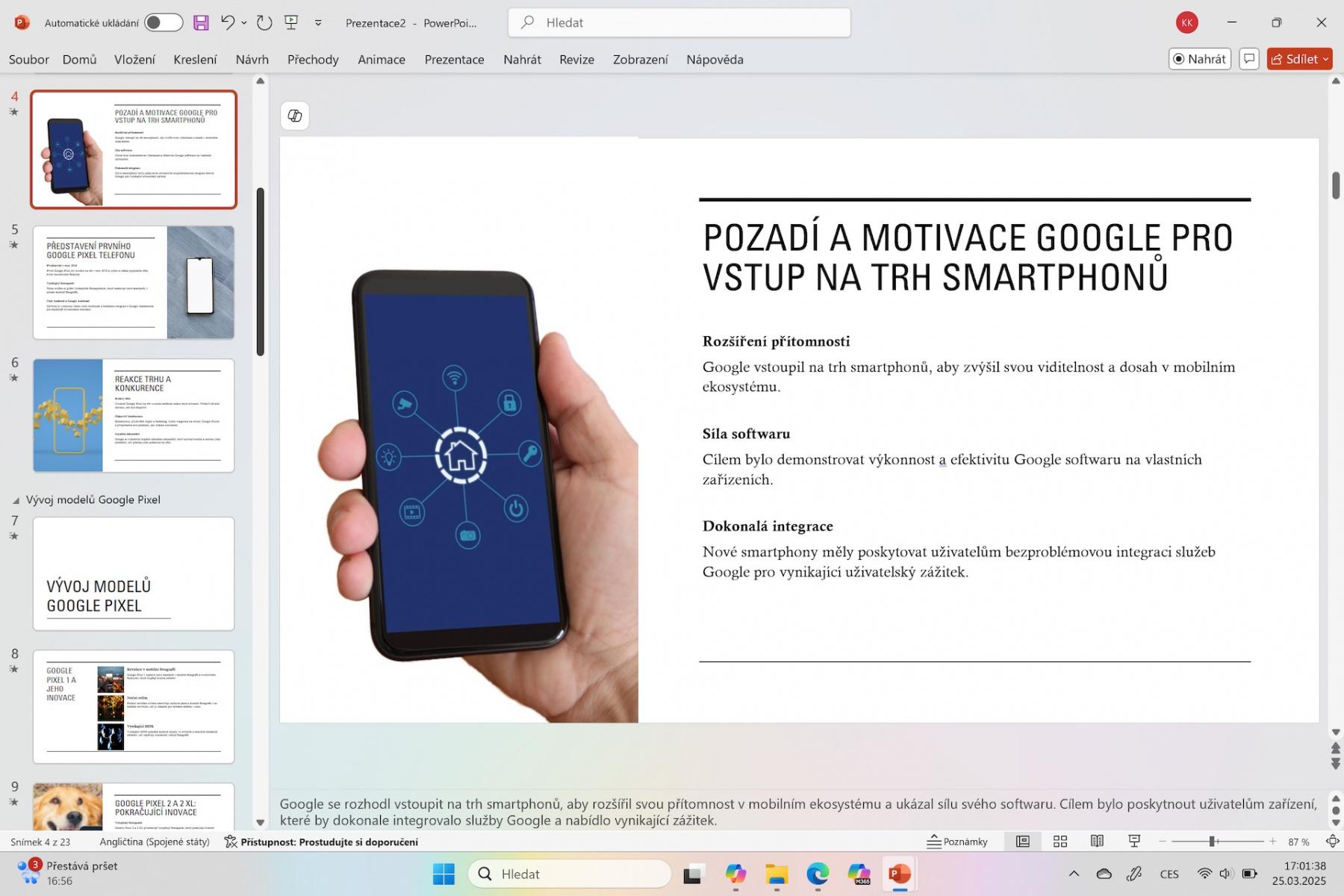Screen dimensions: 1344x896
Task: Switch to Slide Sorter view icon
Action: pyautogui.click(x=1060, y=841)
